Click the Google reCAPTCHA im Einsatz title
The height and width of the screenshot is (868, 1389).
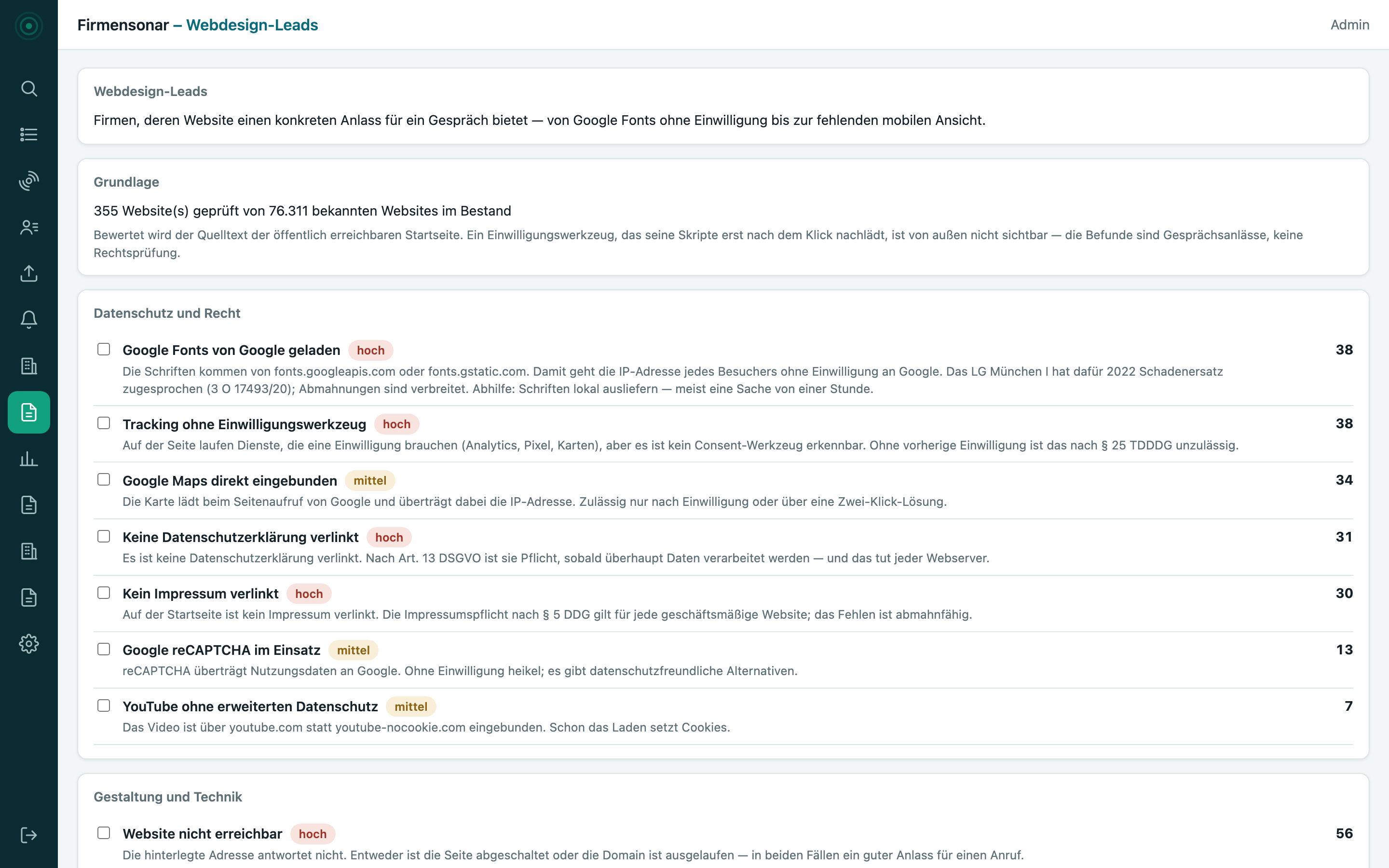(221, 650)
